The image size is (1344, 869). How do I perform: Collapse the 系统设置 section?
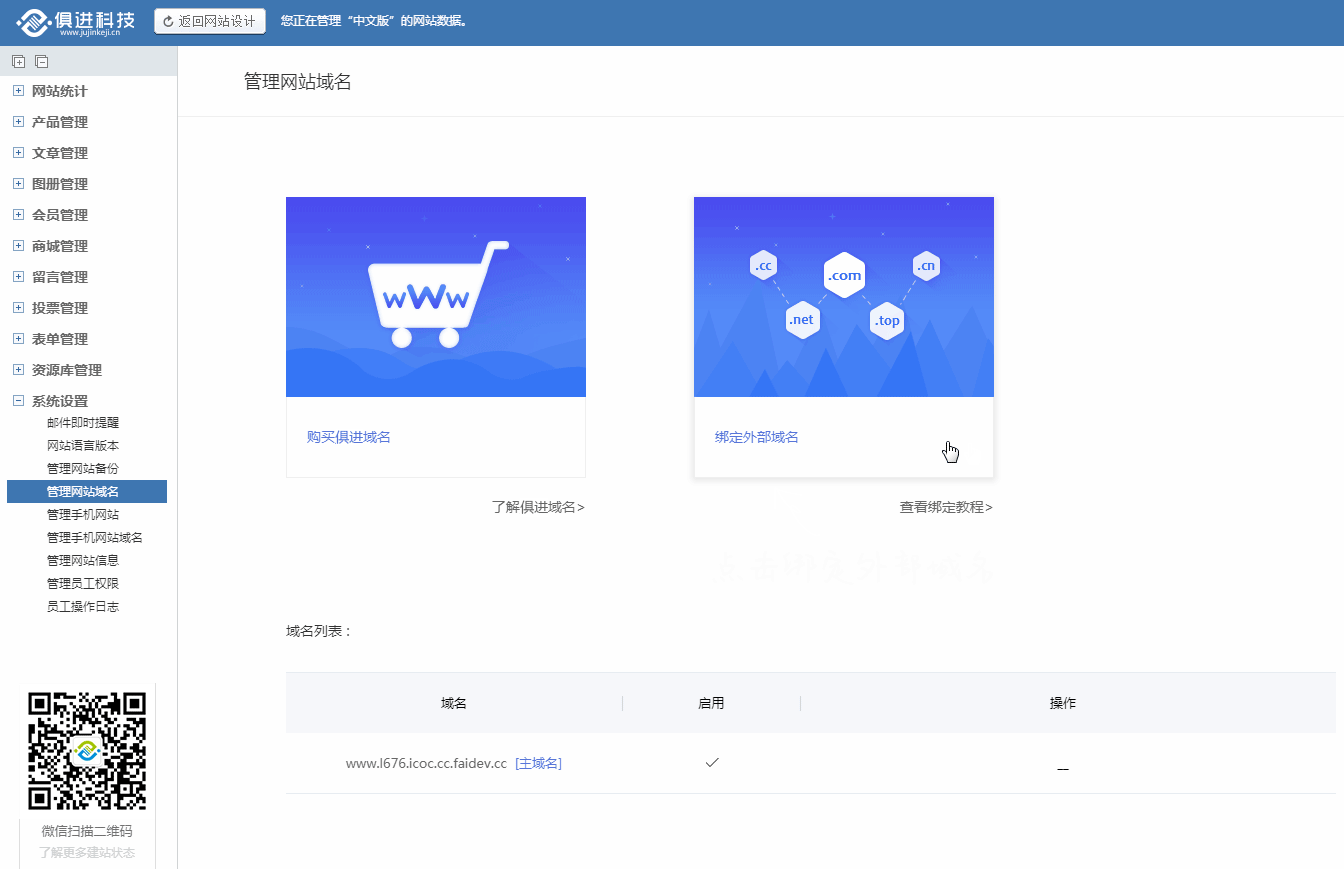[x=18, y=401]
